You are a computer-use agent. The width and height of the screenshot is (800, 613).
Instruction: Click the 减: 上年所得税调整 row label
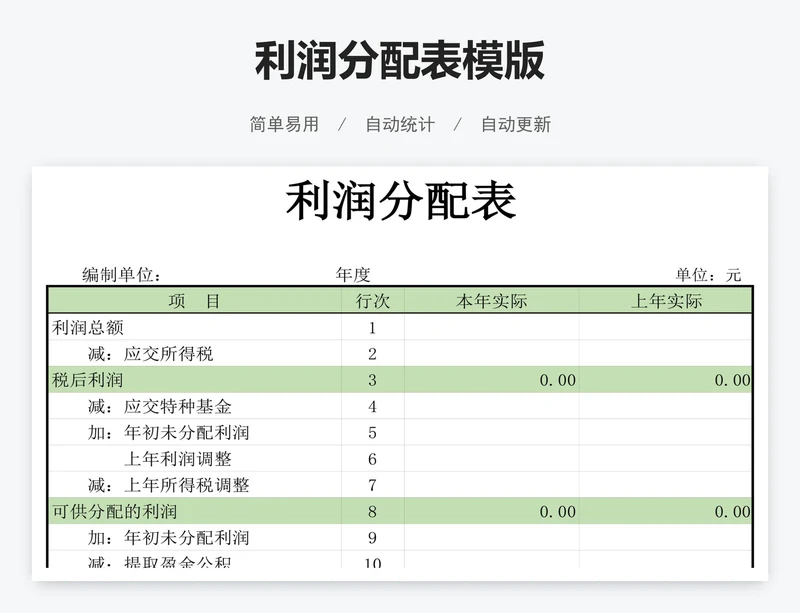click(168, 485)
